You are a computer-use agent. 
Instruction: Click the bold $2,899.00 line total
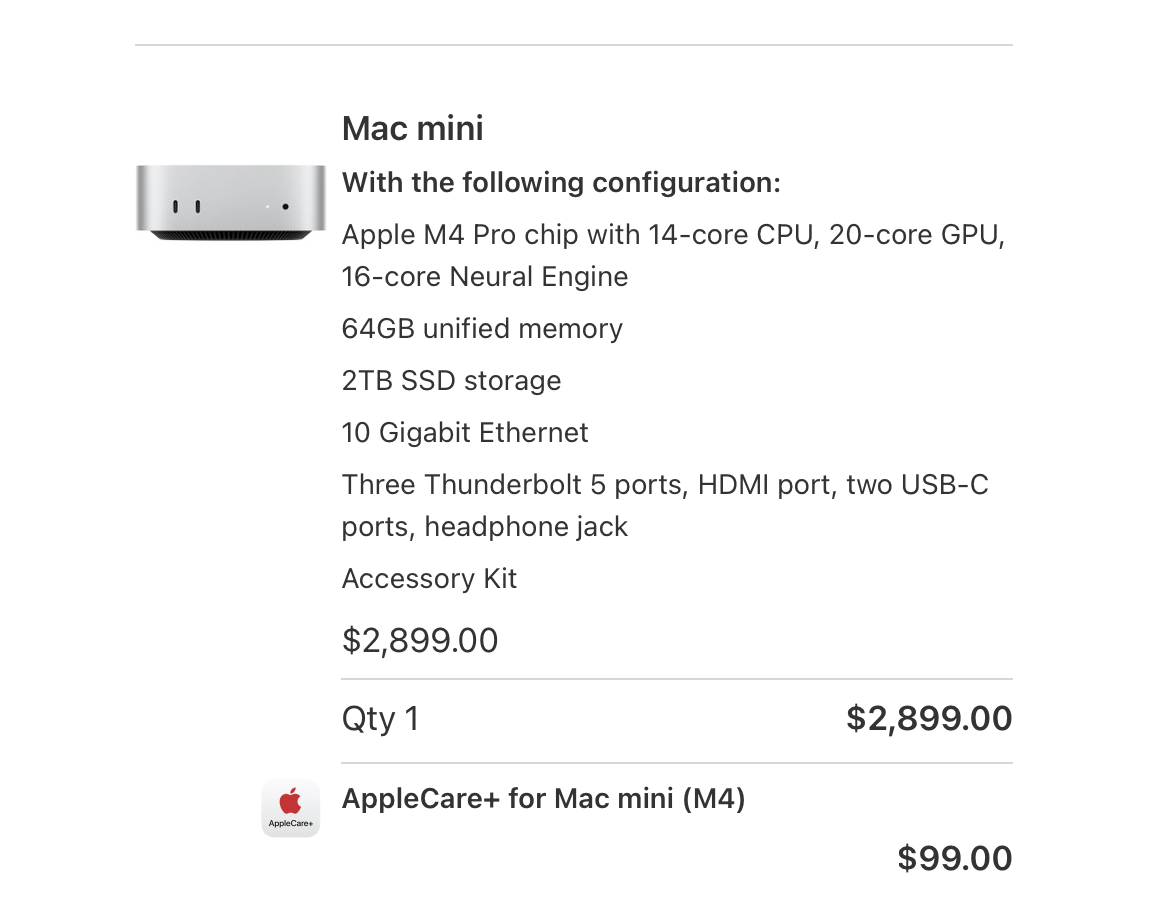(929, 718)
